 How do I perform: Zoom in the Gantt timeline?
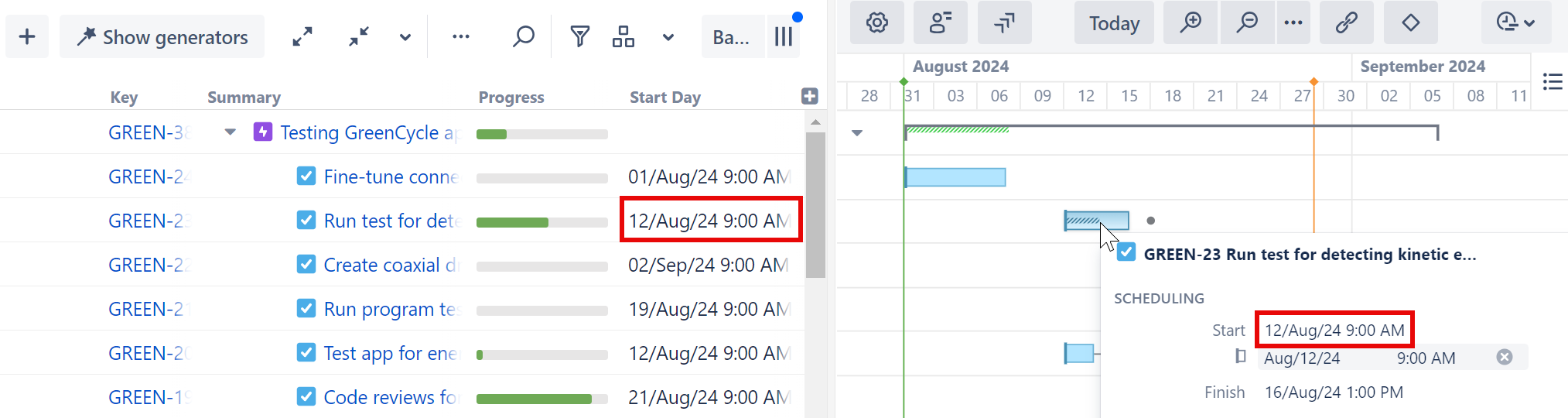(1191, 22)
